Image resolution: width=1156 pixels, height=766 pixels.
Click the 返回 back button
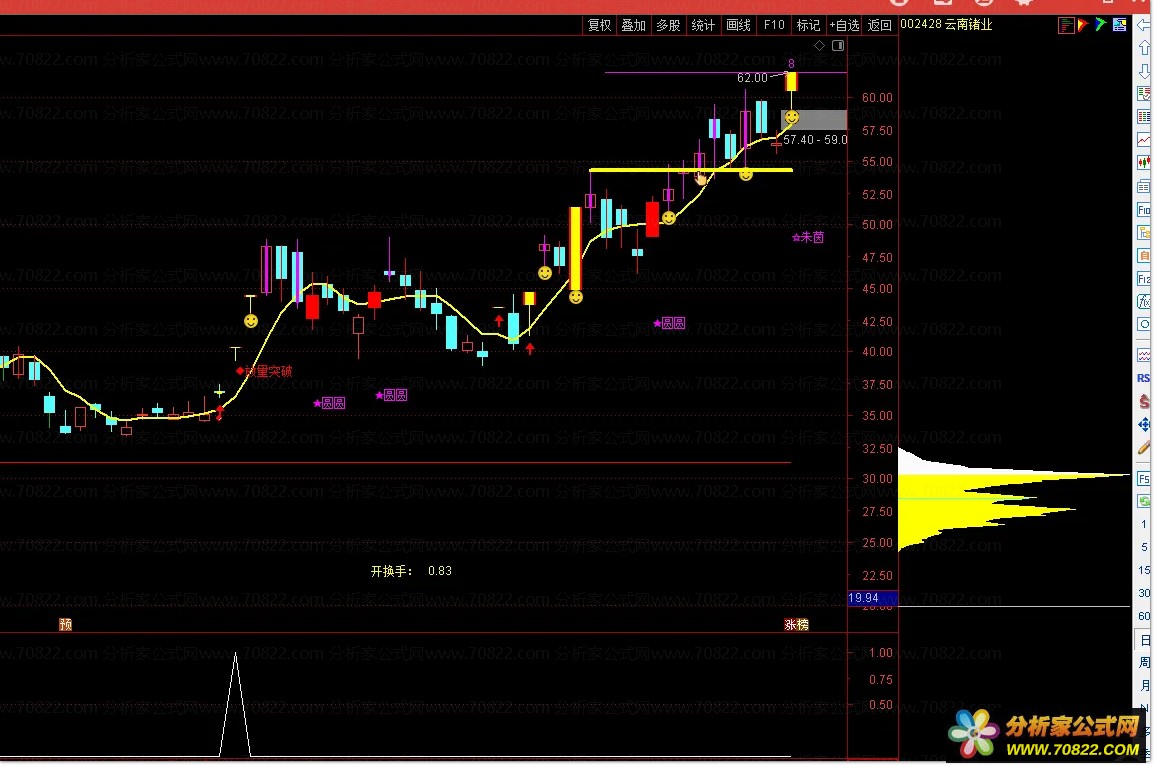tap(880, 25)
